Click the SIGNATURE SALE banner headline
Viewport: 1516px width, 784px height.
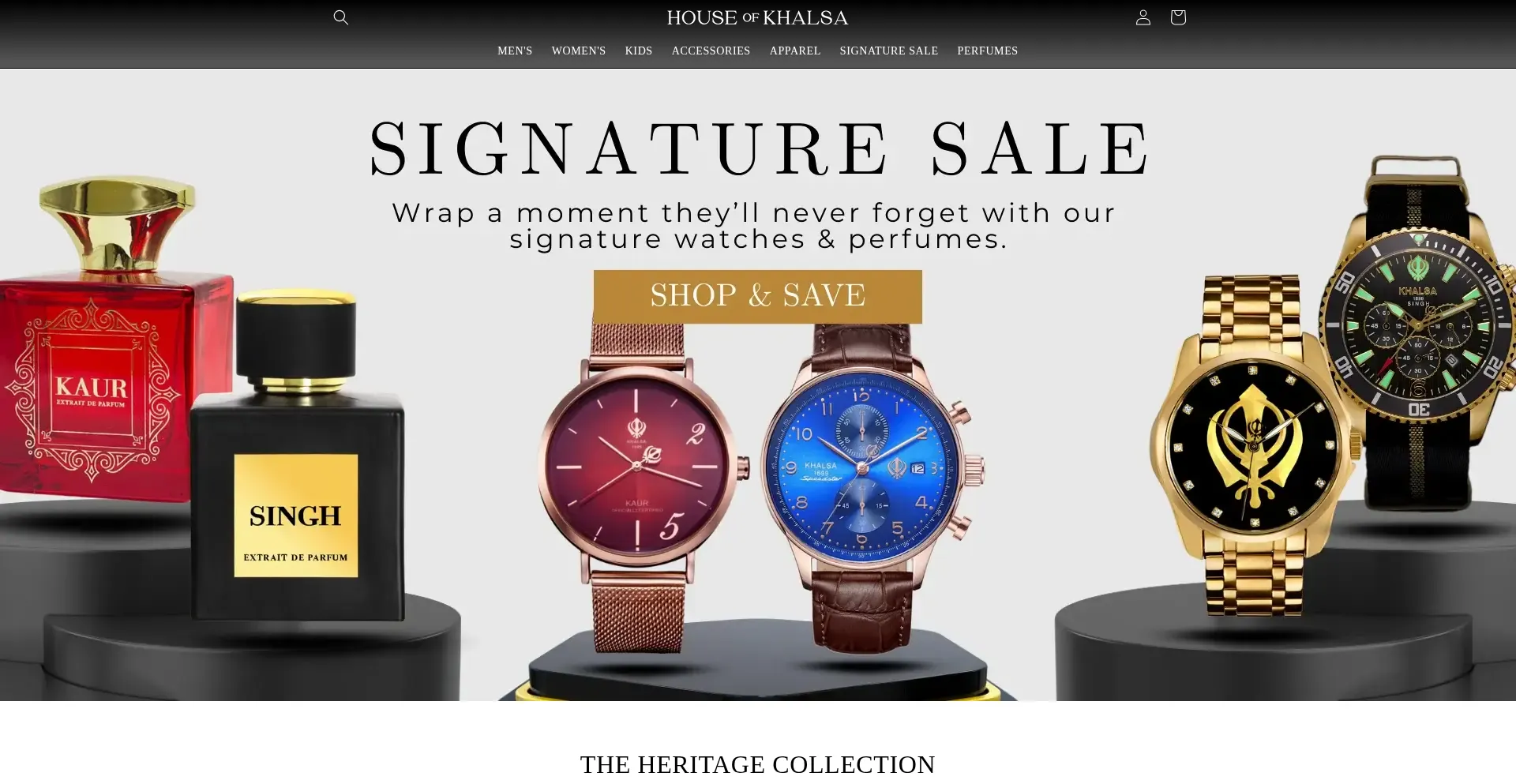pos(758,149)
